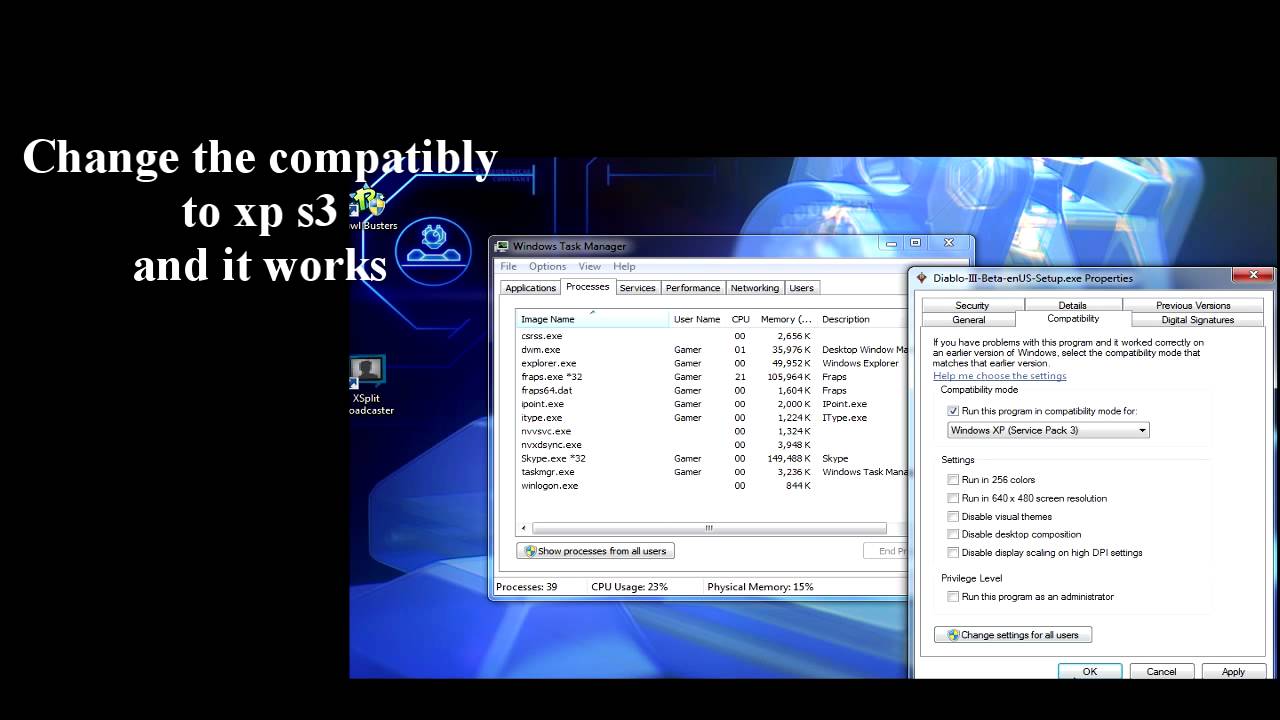This screenshot has width=1280, height=720.
Task: Select the winlogon.exe process row
Action: (x=712, y=486)
